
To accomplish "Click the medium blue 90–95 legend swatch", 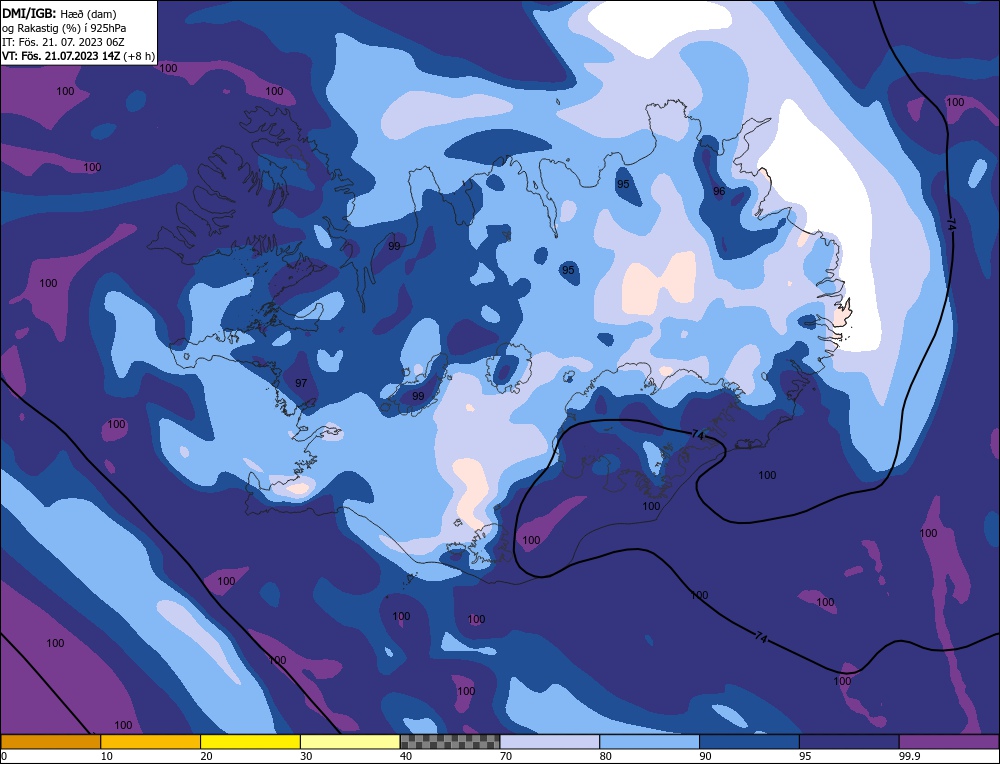I will click(749, 742).
